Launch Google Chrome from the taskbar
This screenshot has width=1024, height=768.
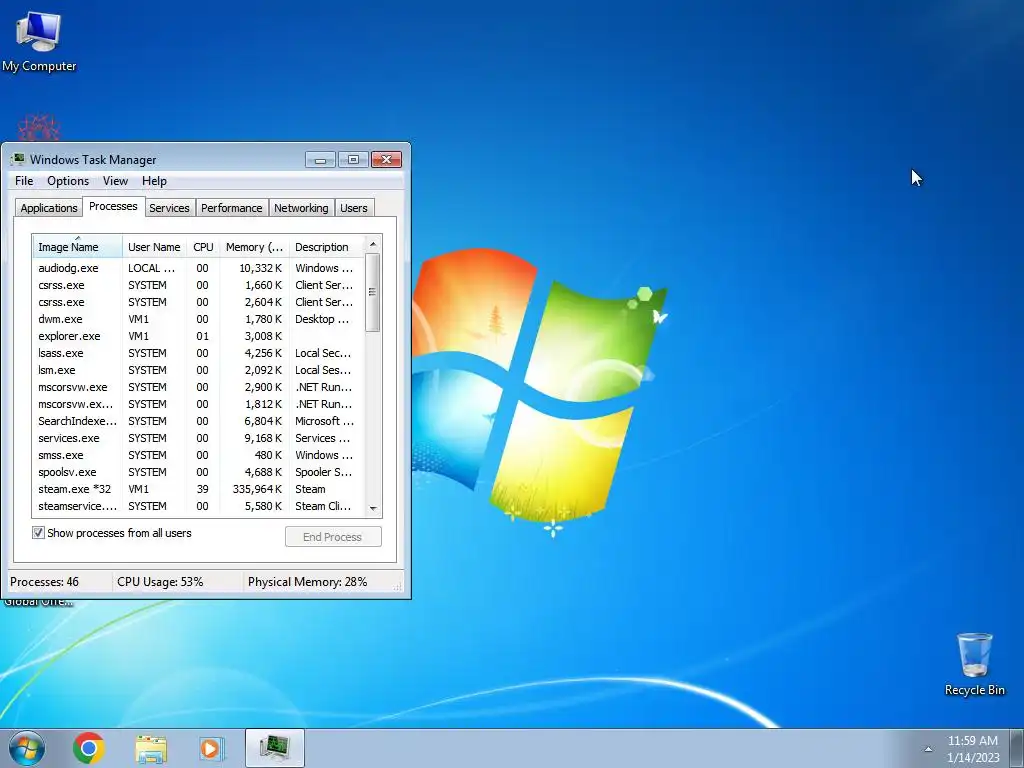pos(89,748)
